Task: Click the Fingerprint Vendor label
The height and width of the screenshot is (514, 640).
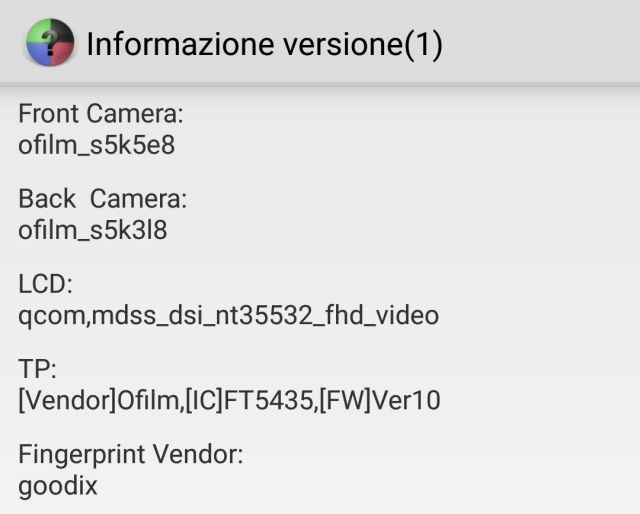Action: (x=131, y=454)
